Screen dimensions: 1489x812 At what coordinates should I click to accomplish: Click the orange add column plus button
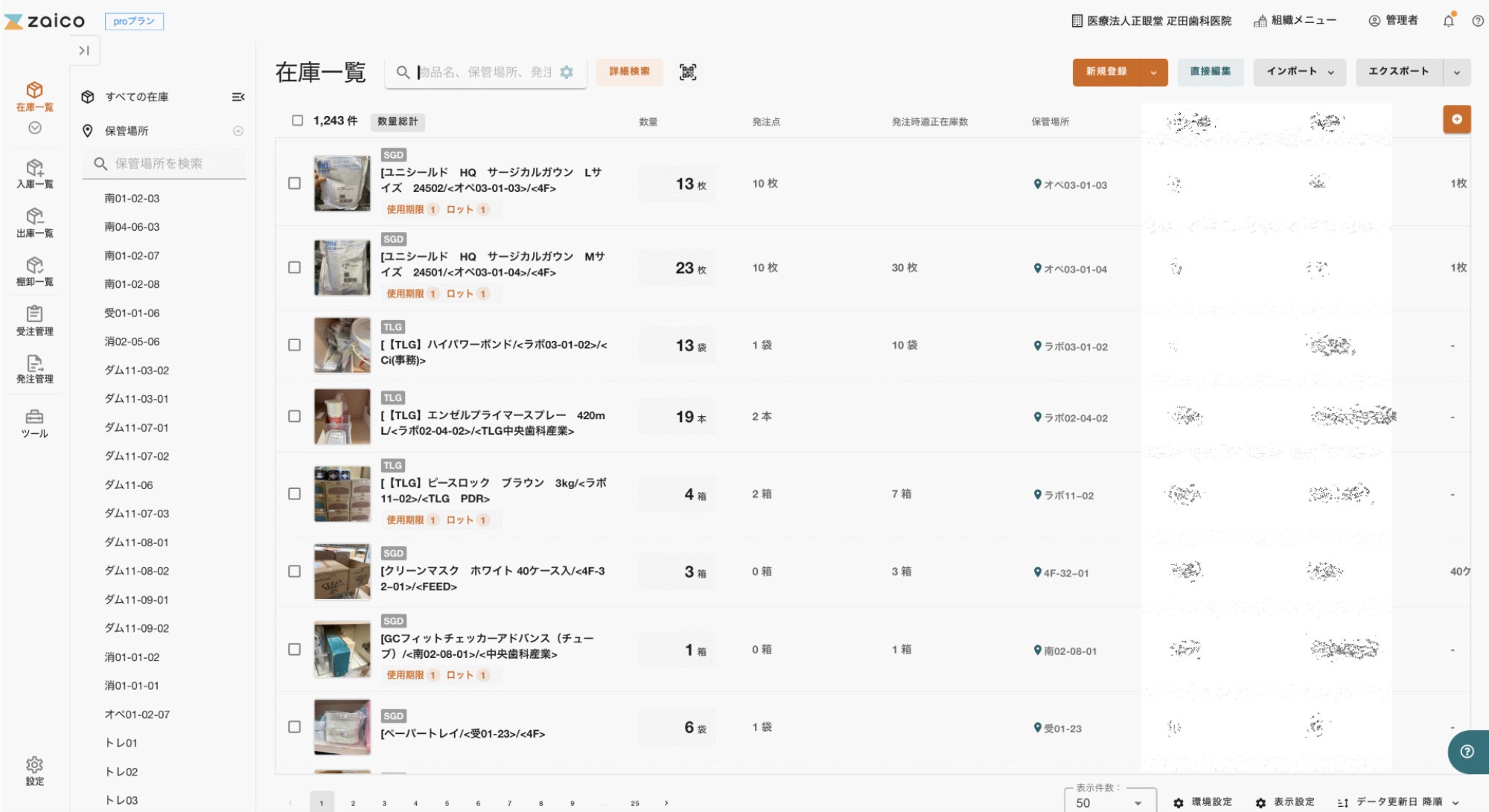pos(1457,119)
